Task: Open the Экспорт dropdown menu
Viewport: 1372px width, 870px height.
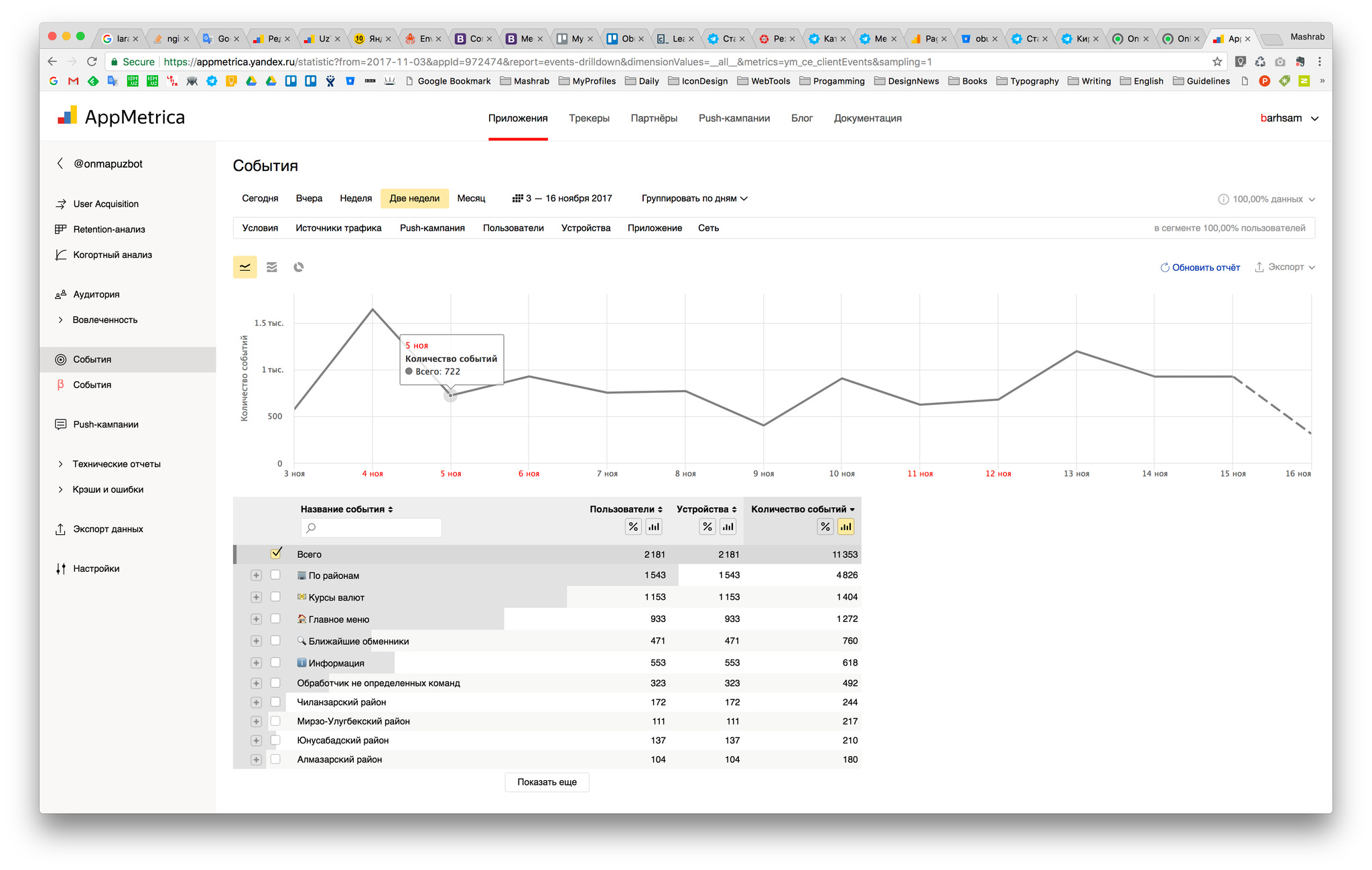Action: [1285, 267]
